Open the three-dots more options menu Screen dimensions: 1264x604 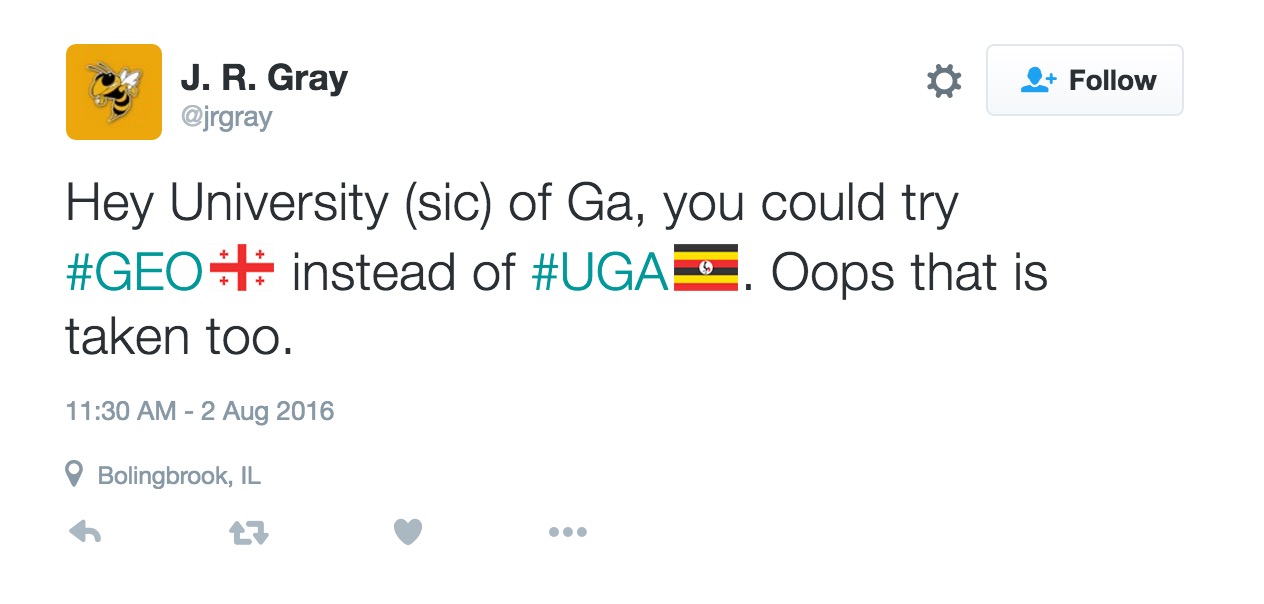568,533
